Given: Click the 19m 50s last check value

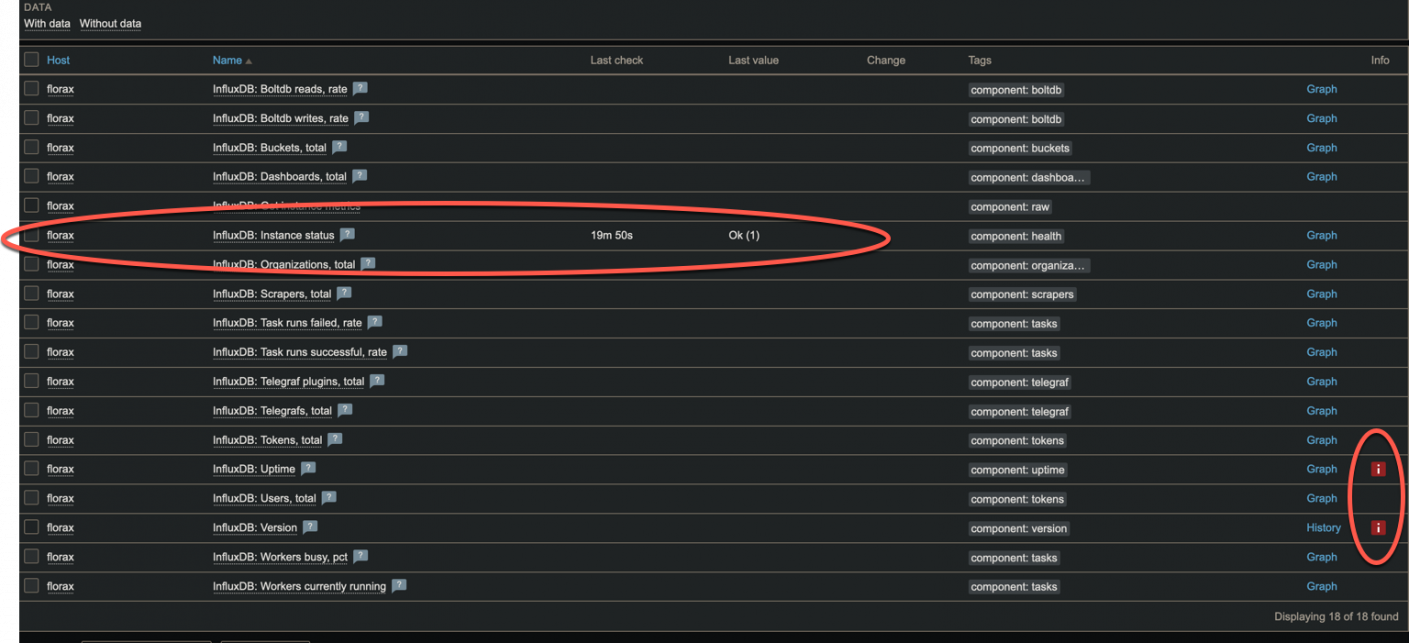Looking at the screenshot, I should click(612, 236).
